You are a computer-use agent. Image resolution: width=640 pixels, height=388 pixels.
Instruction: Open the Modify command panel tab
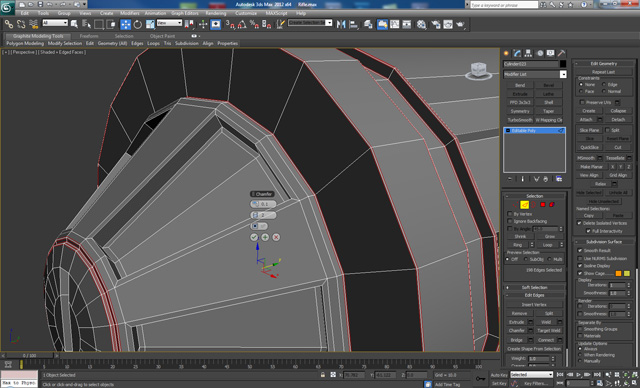(518, 53)
